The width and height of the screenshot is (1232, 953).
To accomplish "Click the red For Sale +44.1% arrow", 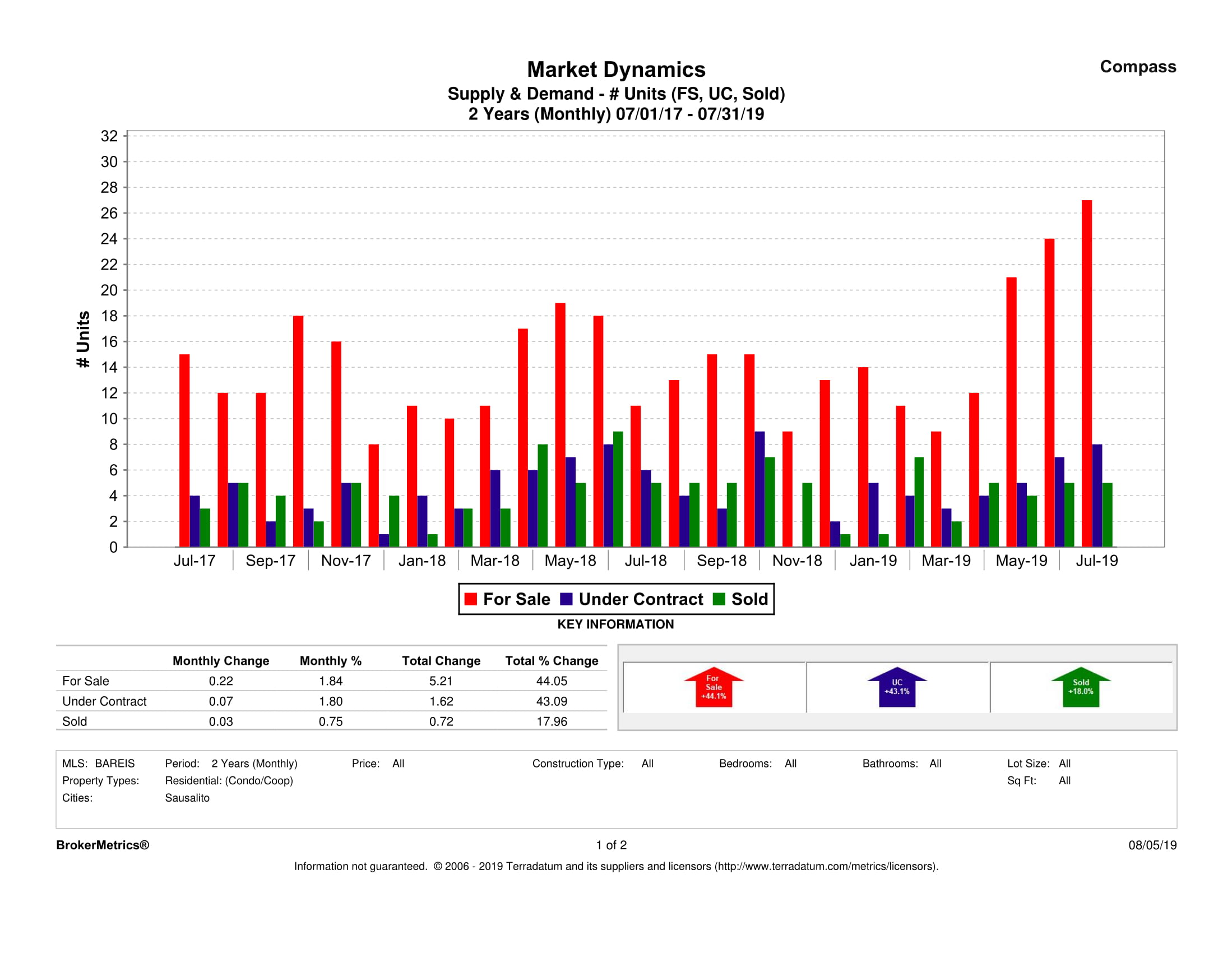I will 714,687.
